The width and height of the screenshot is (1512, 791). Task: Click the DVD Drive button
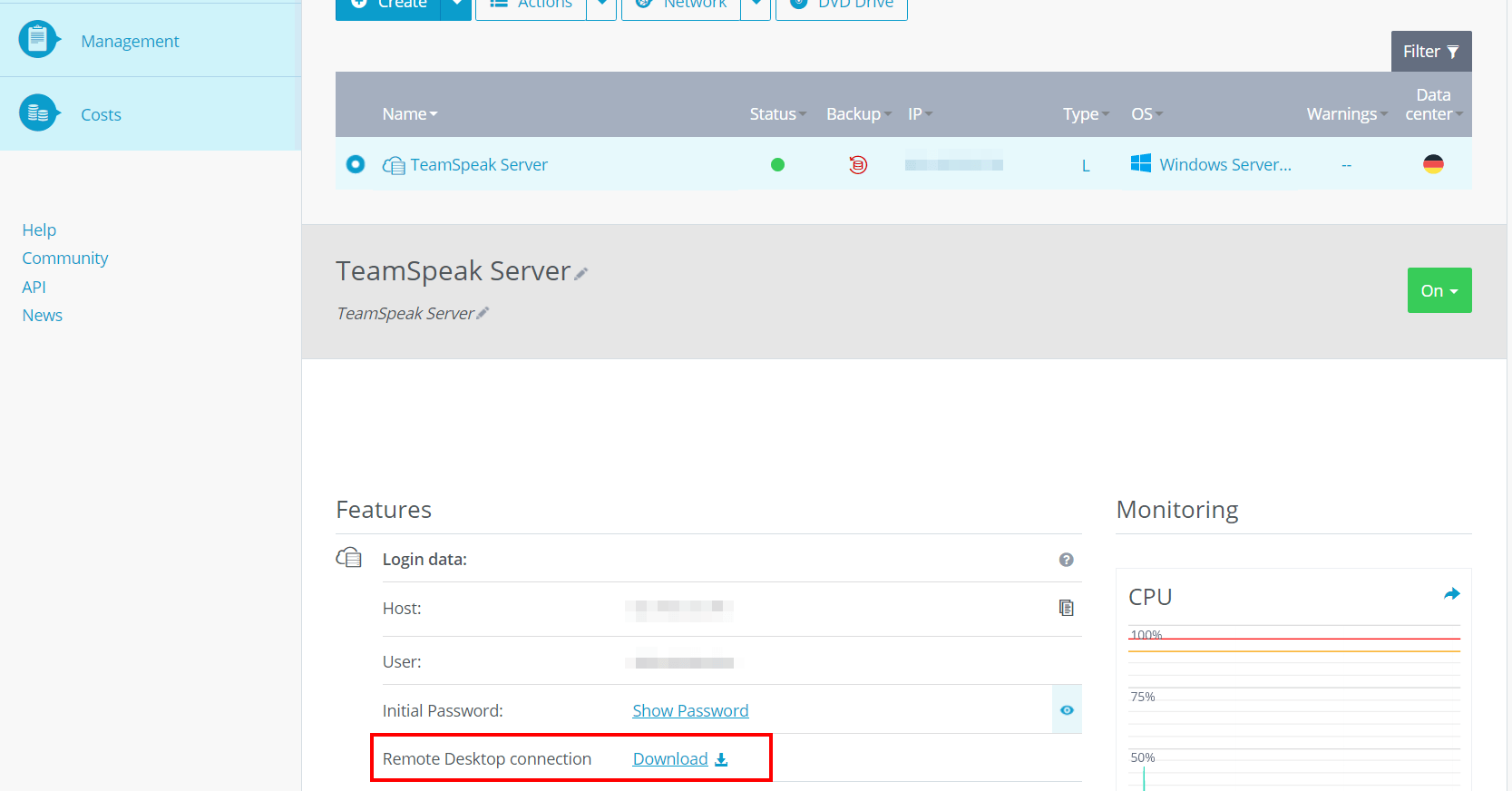click(x=842, y=5)
